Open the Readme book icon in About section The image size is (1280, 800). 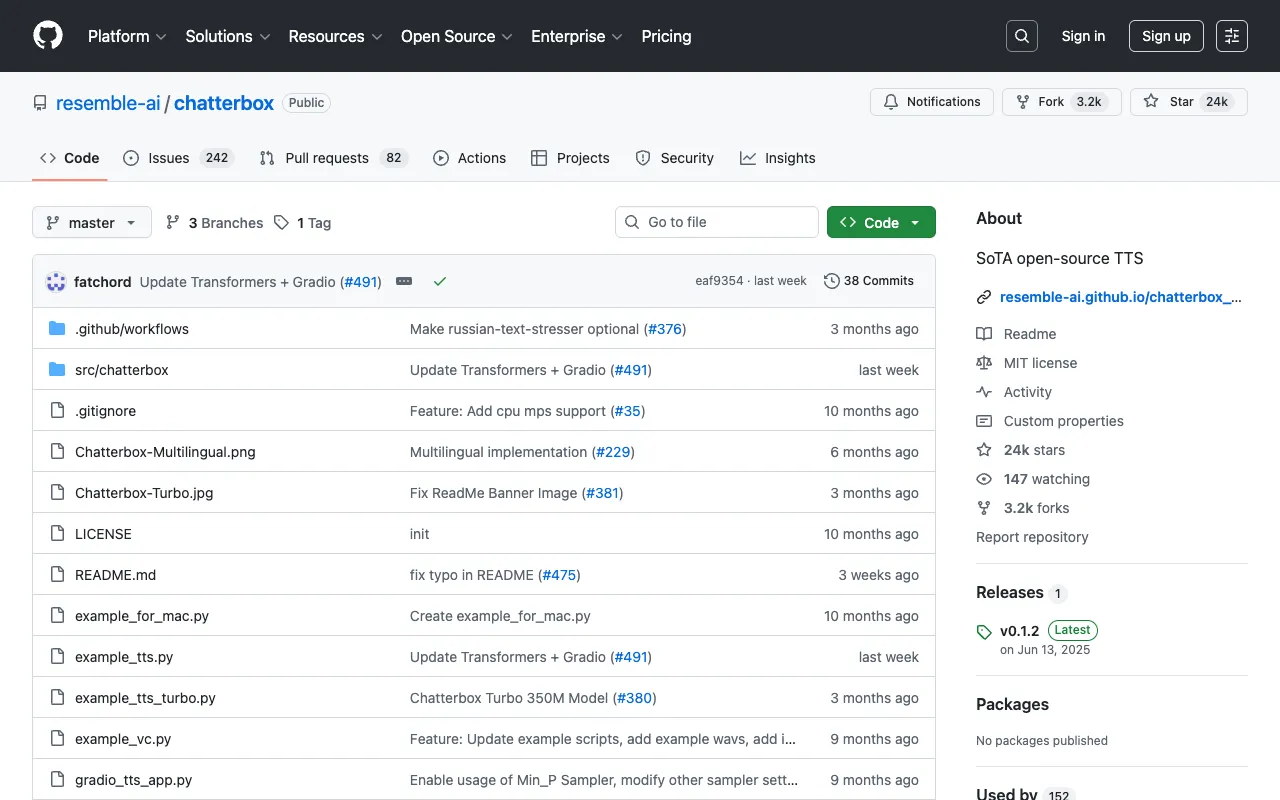985,333
